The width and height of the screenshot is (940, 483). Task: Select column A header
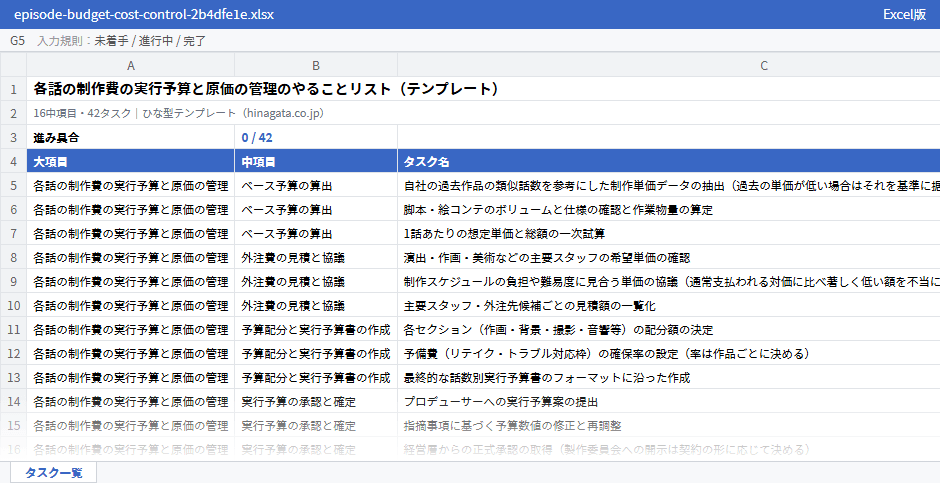[131, 65]
